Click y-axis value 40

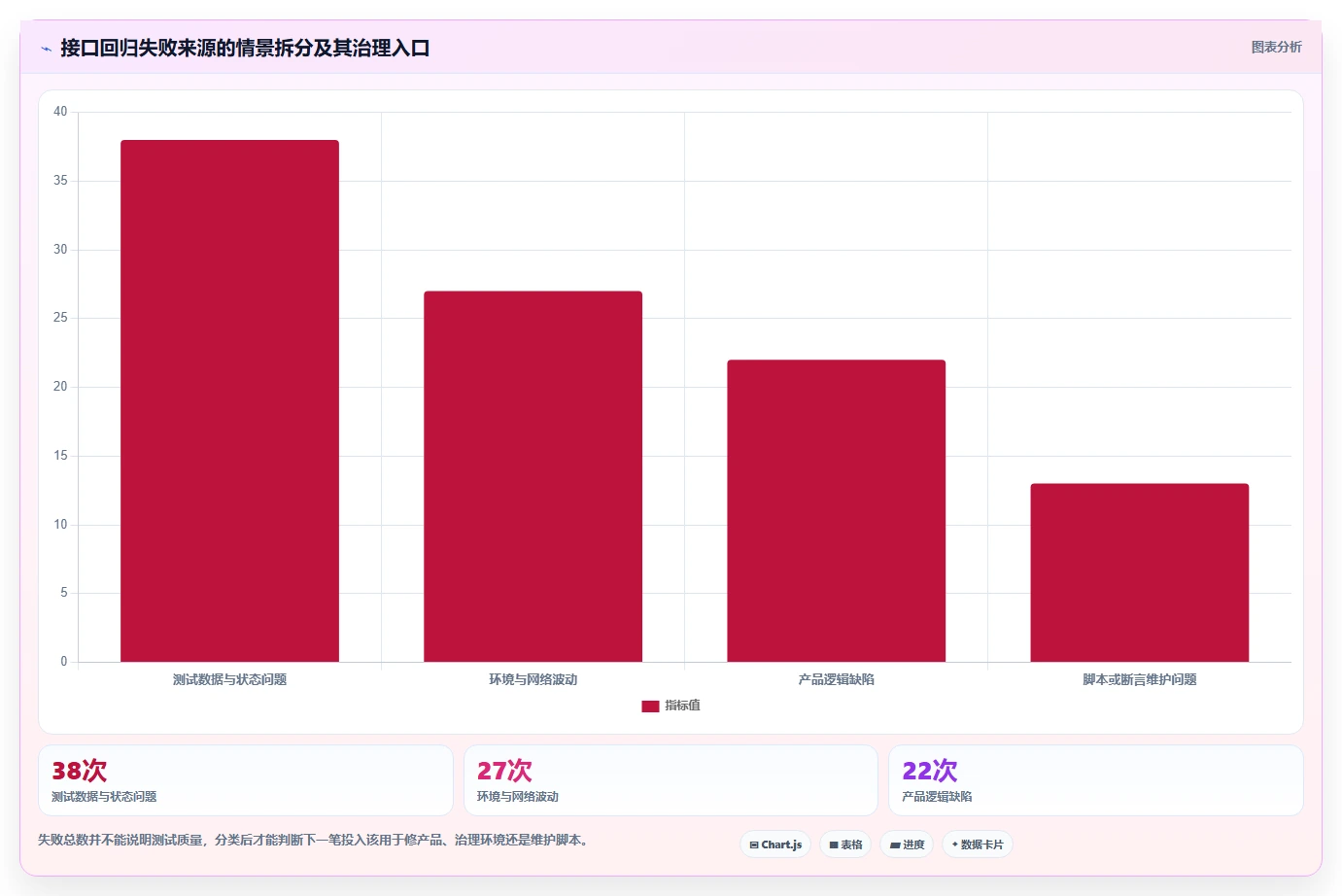click(x=60, y=112)
